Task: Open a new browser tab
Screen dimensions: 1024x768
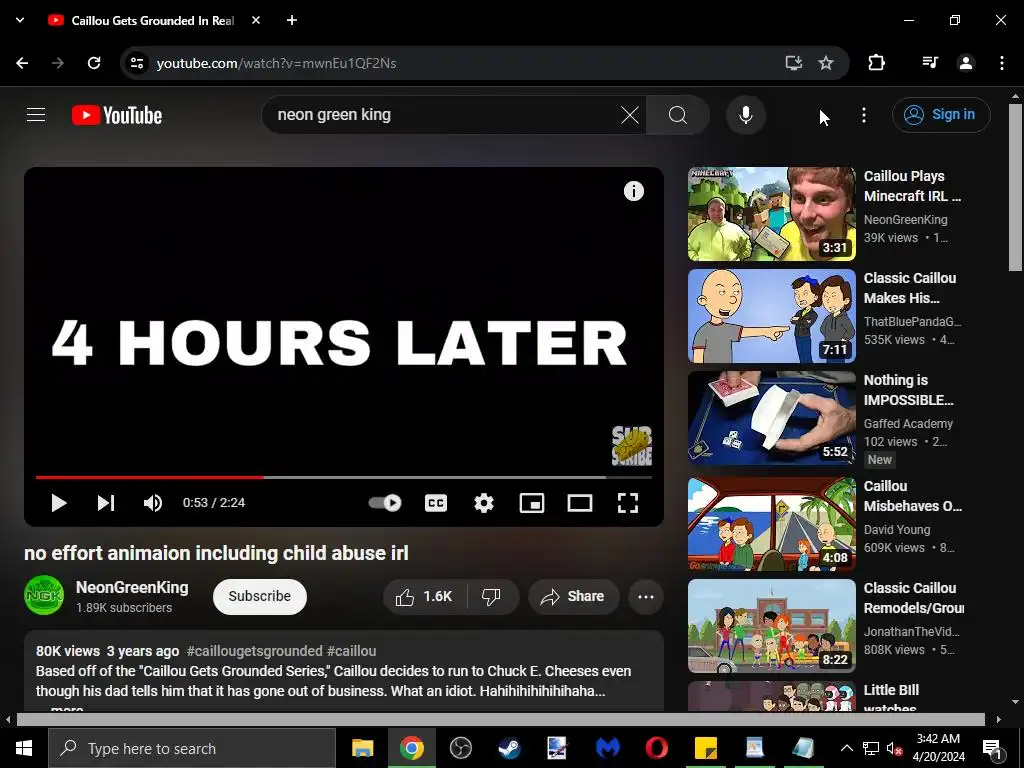Action: click(x=292, y=20)
